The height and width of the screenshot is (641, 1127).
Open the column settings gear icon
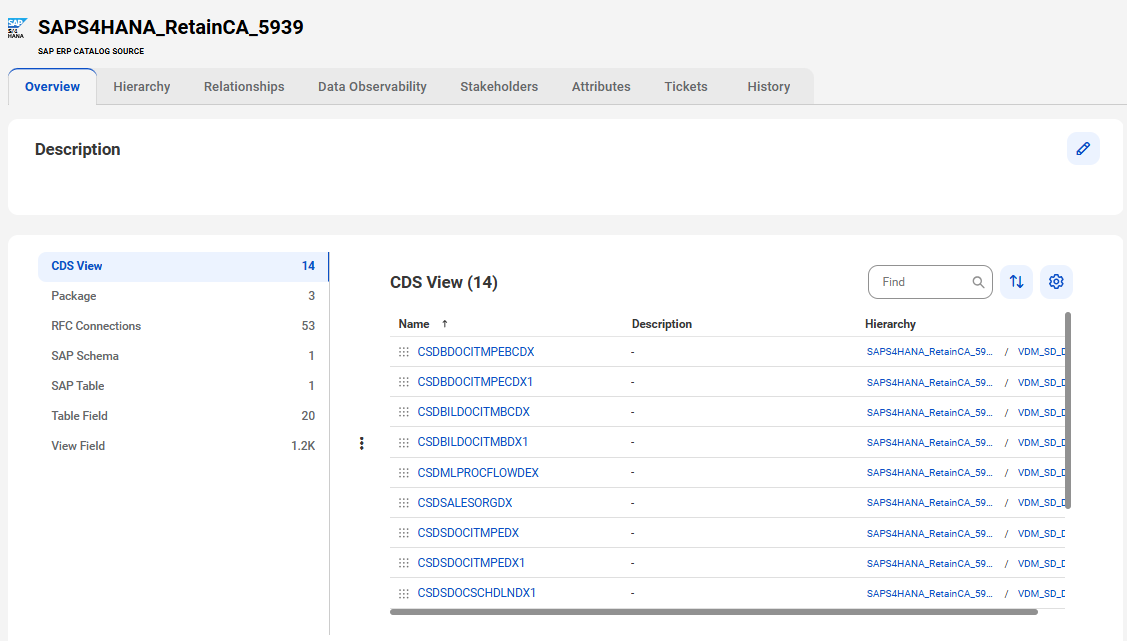[1056, 282]
